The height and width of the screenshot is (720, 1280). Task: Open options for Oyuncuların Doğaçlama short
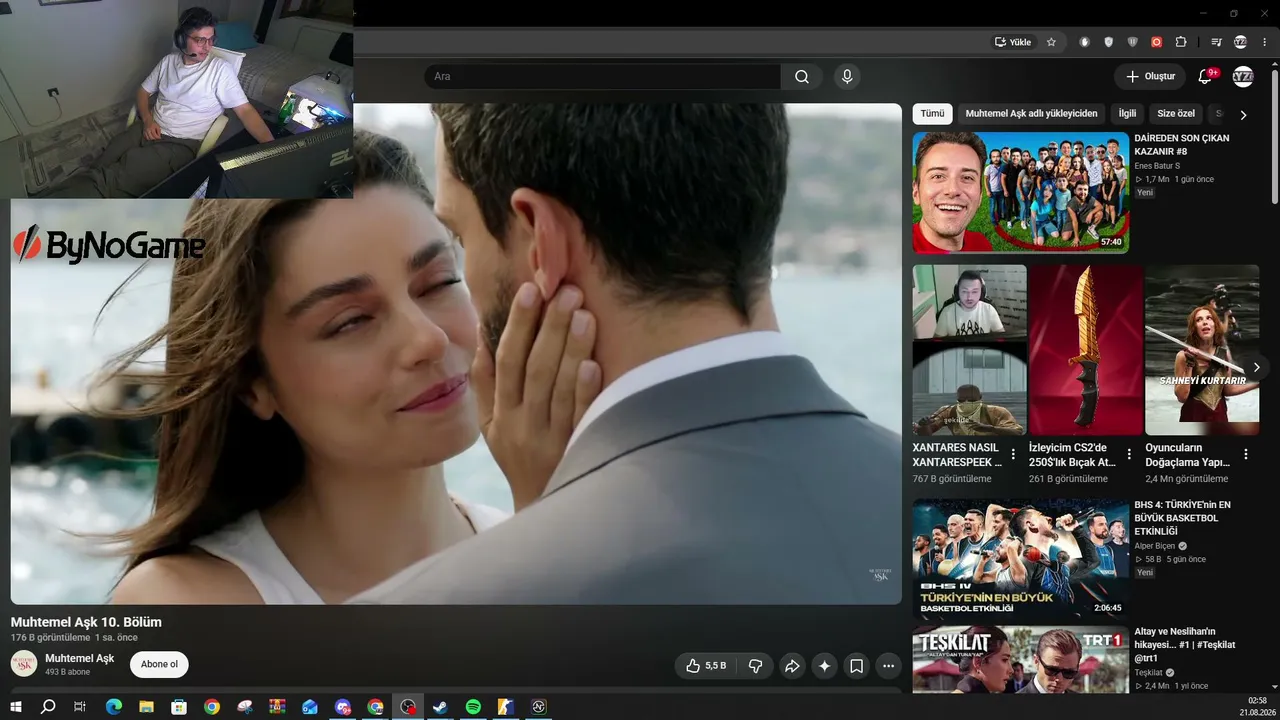click(1246, 454)
